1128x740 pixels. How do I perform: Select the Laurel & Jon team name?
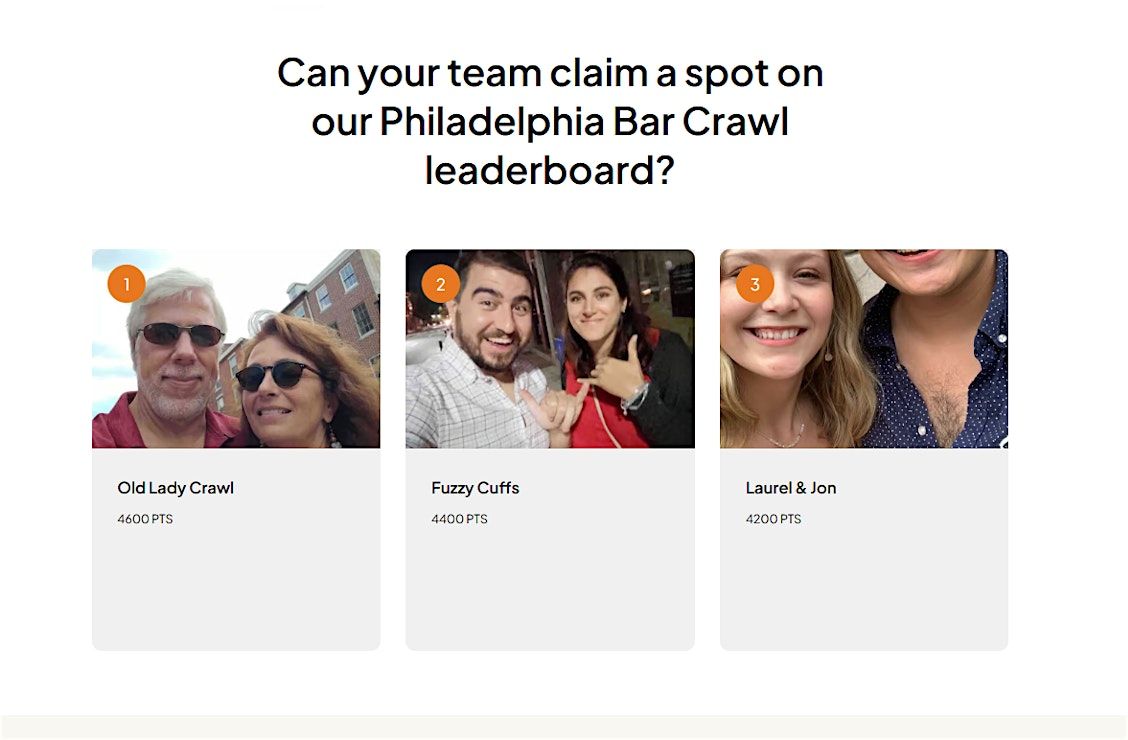click(791, 488)
